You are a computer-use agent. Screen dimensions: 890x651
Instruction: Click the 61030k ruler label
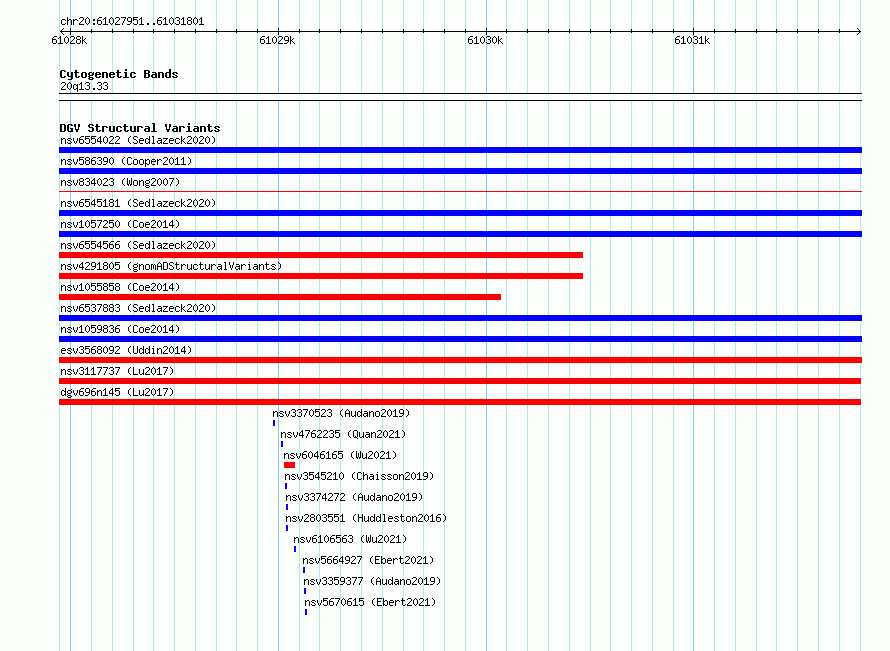point(485,40)
